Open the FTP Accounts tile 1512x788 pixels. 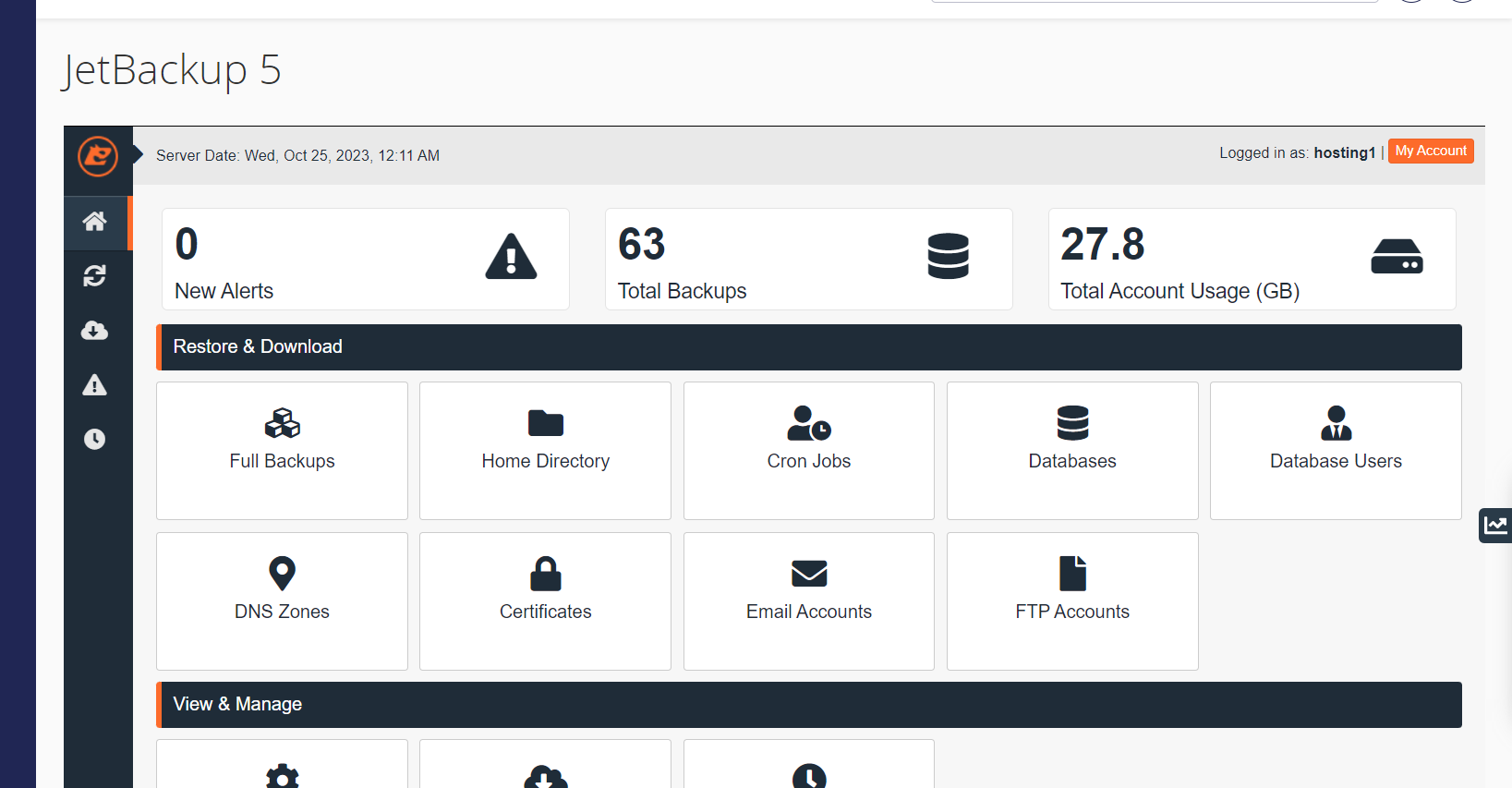tap(1072, 601)
